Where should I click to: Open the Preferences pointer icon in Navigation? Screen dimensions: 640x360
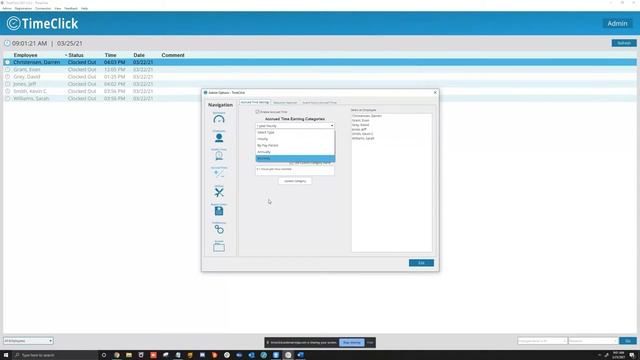click(x=219, y=229)
